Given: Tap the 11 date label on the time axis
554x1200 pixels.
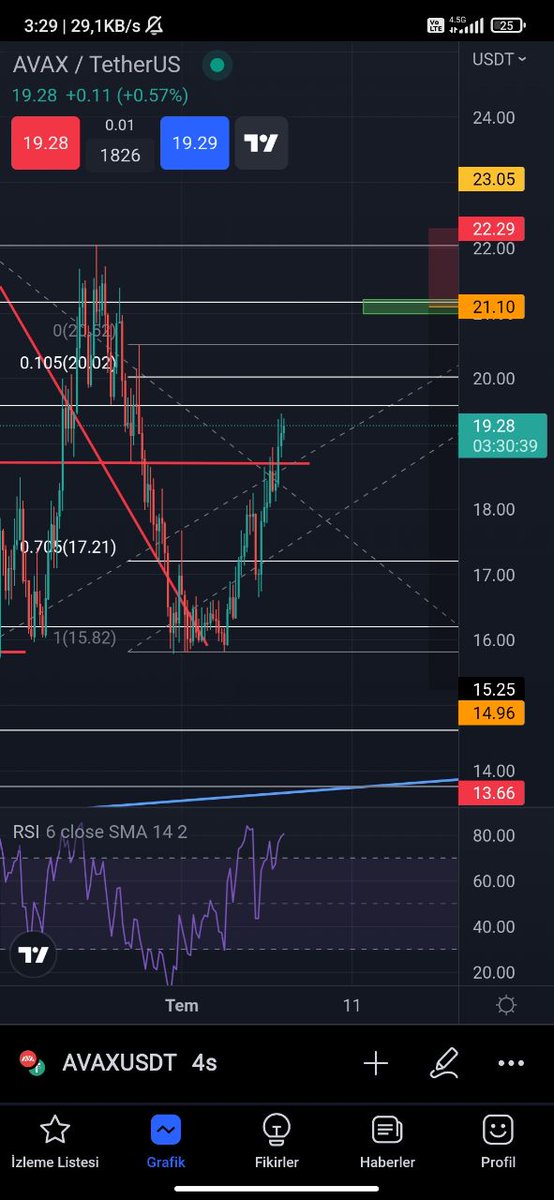Looking at the screenshot, I should 351,1005.
